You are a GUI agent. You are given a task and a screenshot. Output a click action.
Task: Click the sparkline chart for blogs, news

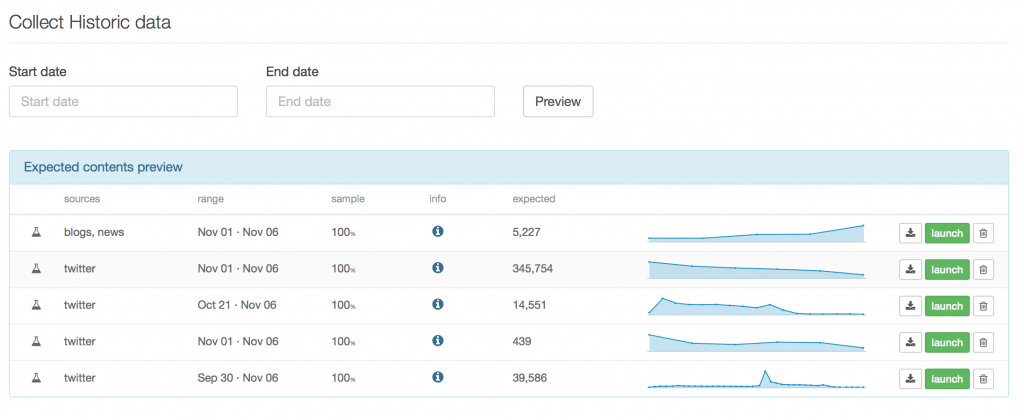[756, 233]
